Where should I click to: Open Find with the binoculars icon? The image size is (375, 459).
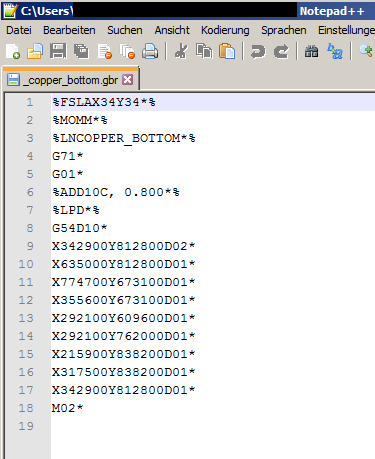(311, 52)
